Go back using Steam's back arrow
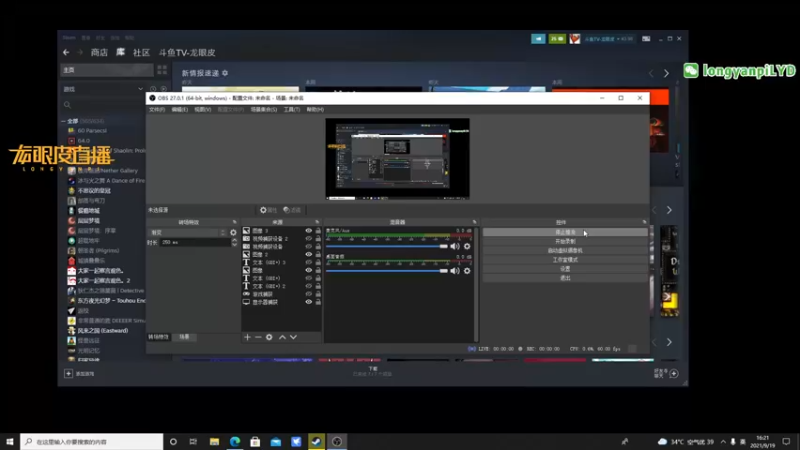The image size is (800, 450). coord(66,53)
